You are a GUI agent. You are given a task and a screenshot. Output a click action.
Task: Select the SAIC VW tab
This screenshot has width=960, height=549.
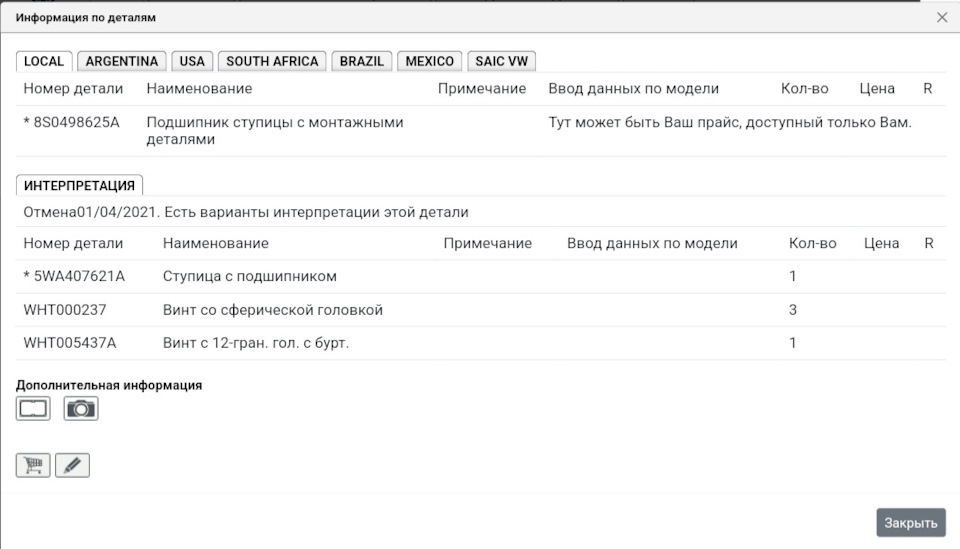[501, 61]
